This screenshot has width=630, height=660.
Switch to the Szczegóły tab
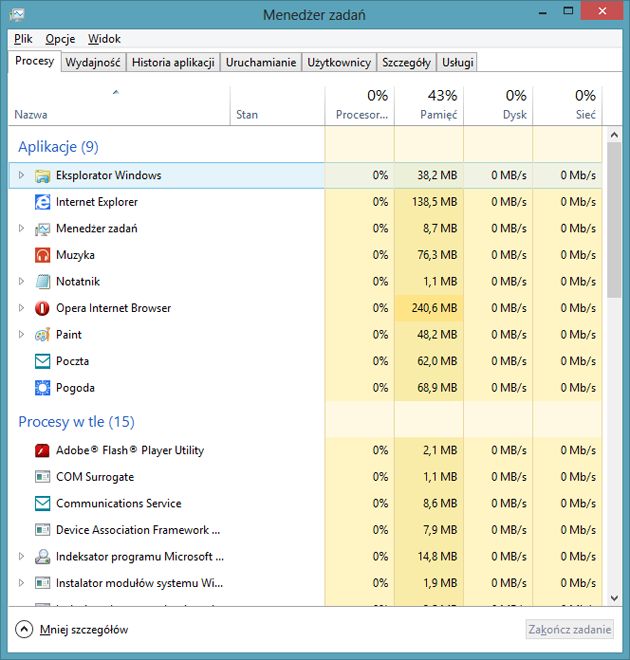tap(406, 63)
